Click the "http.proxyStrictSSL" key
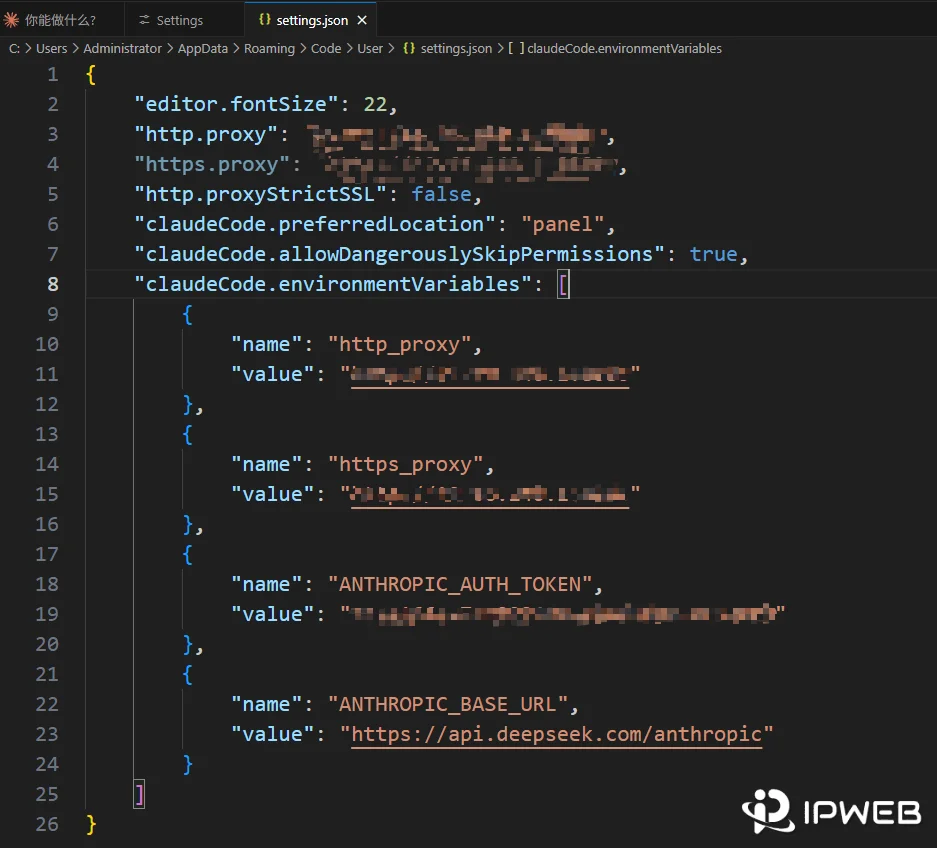The width and height of the screenshot is (937, 848). click(261, 194)
